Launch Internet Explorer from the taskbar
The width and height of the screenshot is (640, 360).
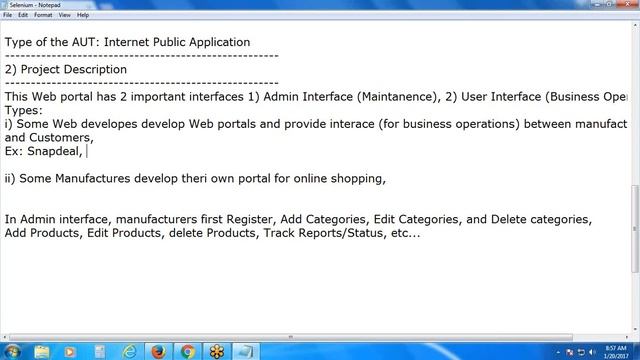pos(129,352)
